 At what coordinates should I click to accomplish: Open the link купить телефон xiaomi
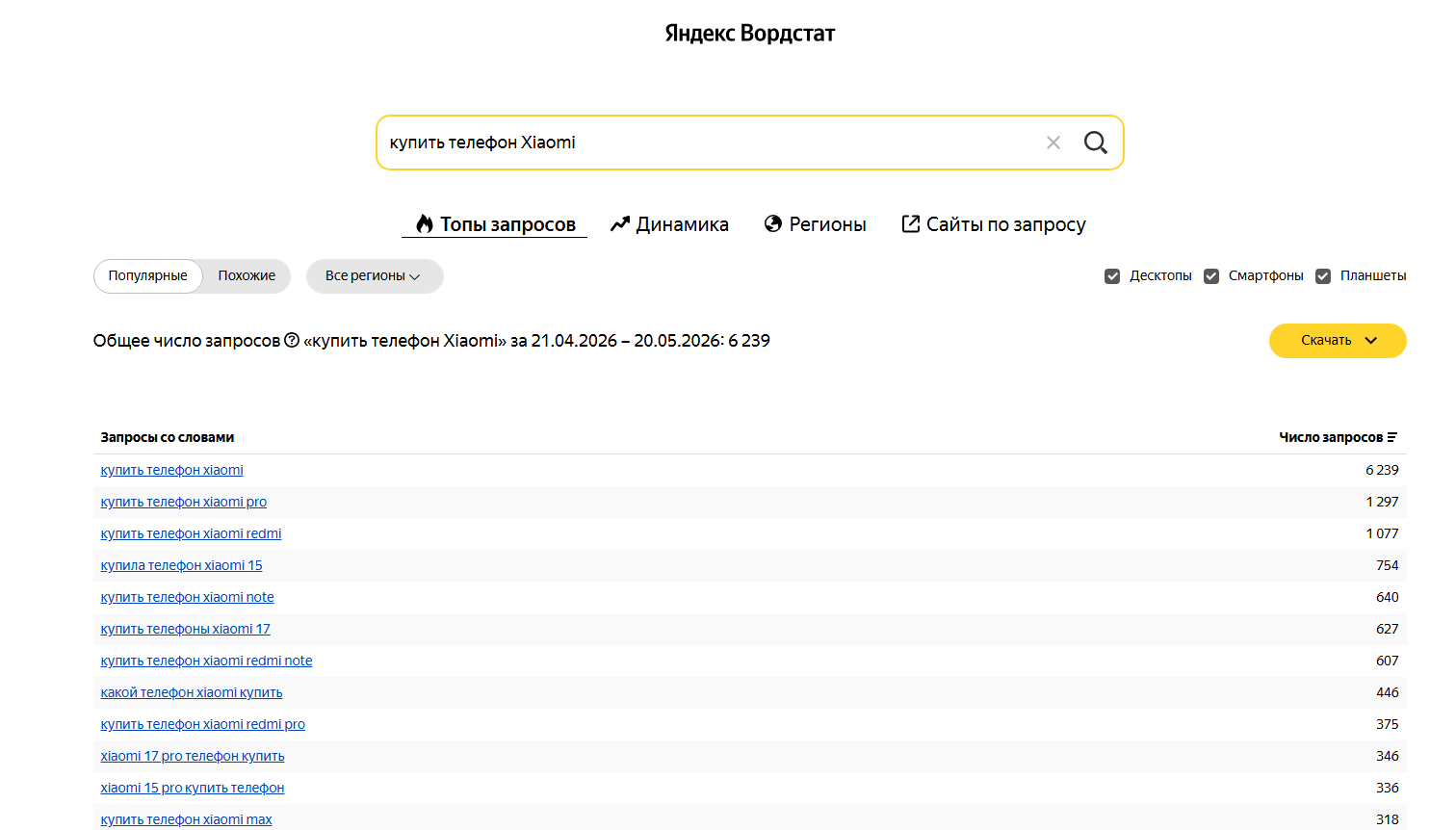[172, 470]
